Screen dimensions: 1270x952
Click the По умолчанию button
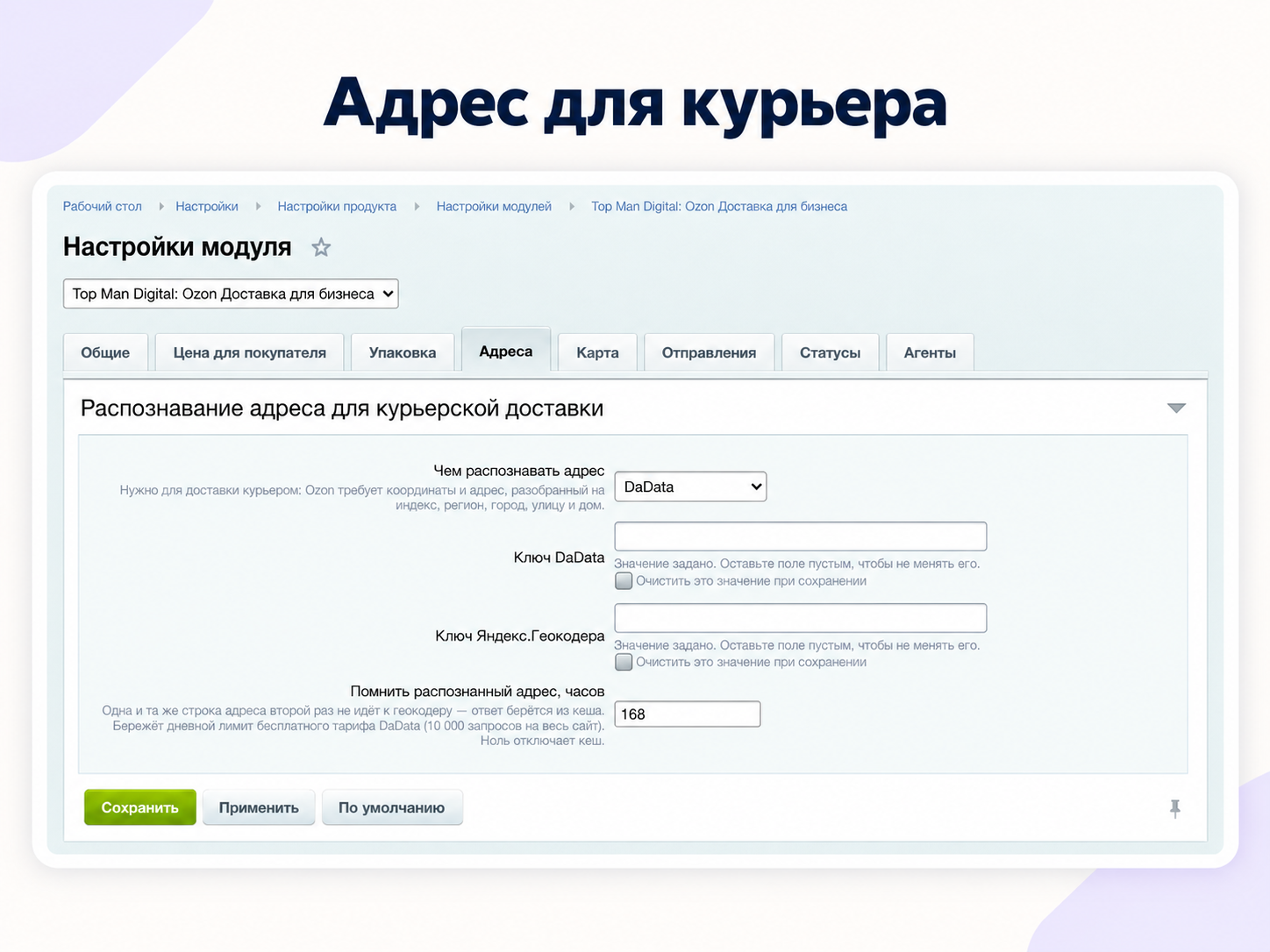coord(392,807)
